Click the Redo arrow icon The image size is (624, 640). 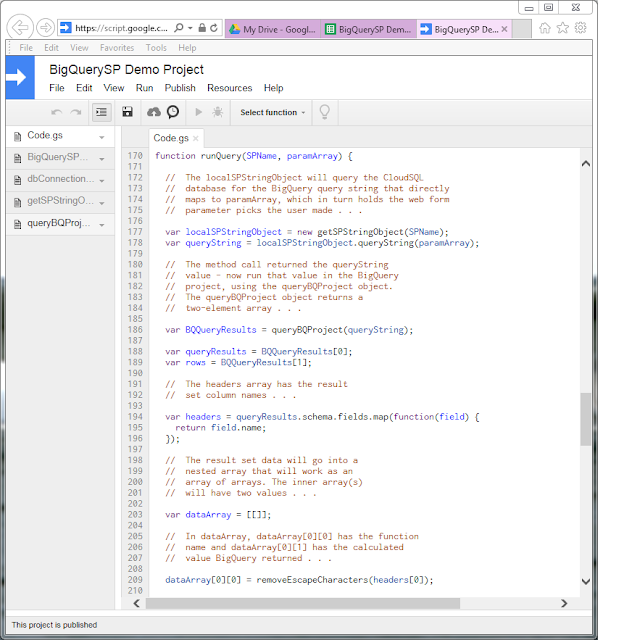pyautogui.click(x=76, y=112)
